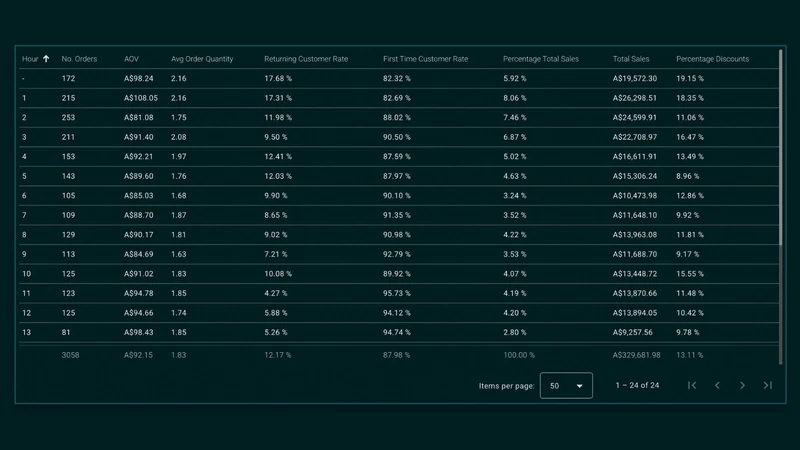The width and height of the screenshot is (800, 450).
Task: Sort table by the Hour column header
Action: click(30, 59)
